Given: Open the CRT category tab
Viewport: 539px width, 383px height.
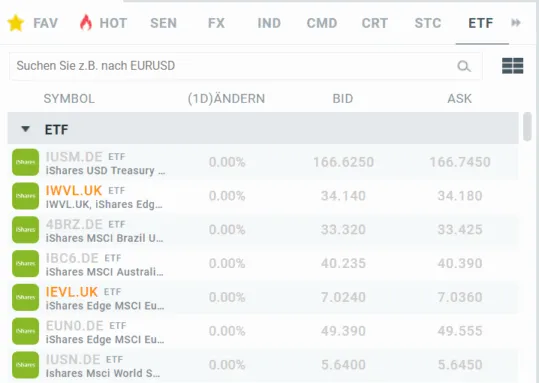Looking at the screenshot, I should [375, 23].
